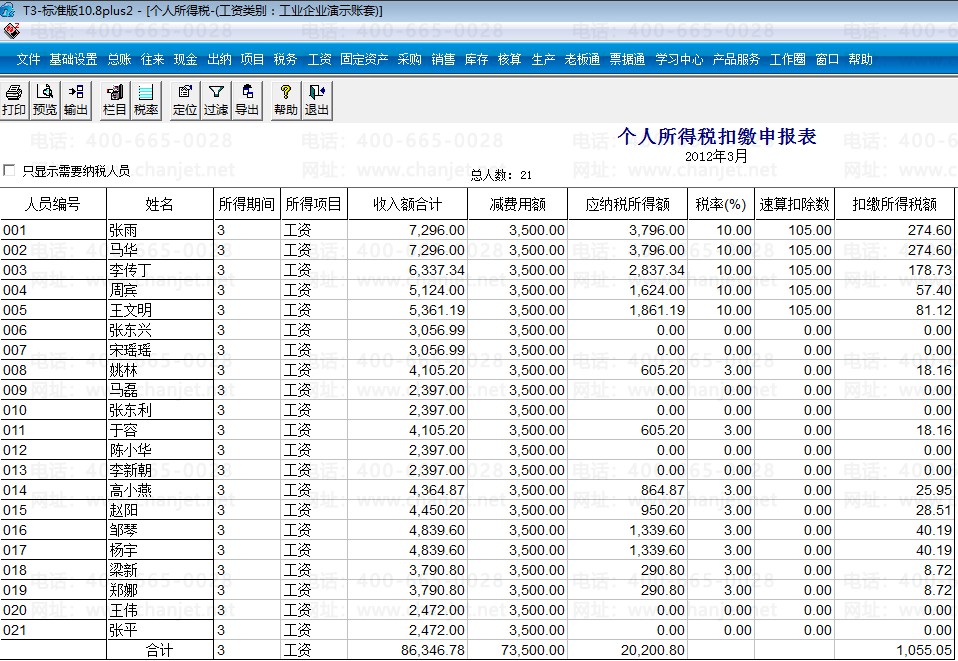958x661 pixels.
Task: Open the 文件 (File) menu
Action: click(29, 60)
